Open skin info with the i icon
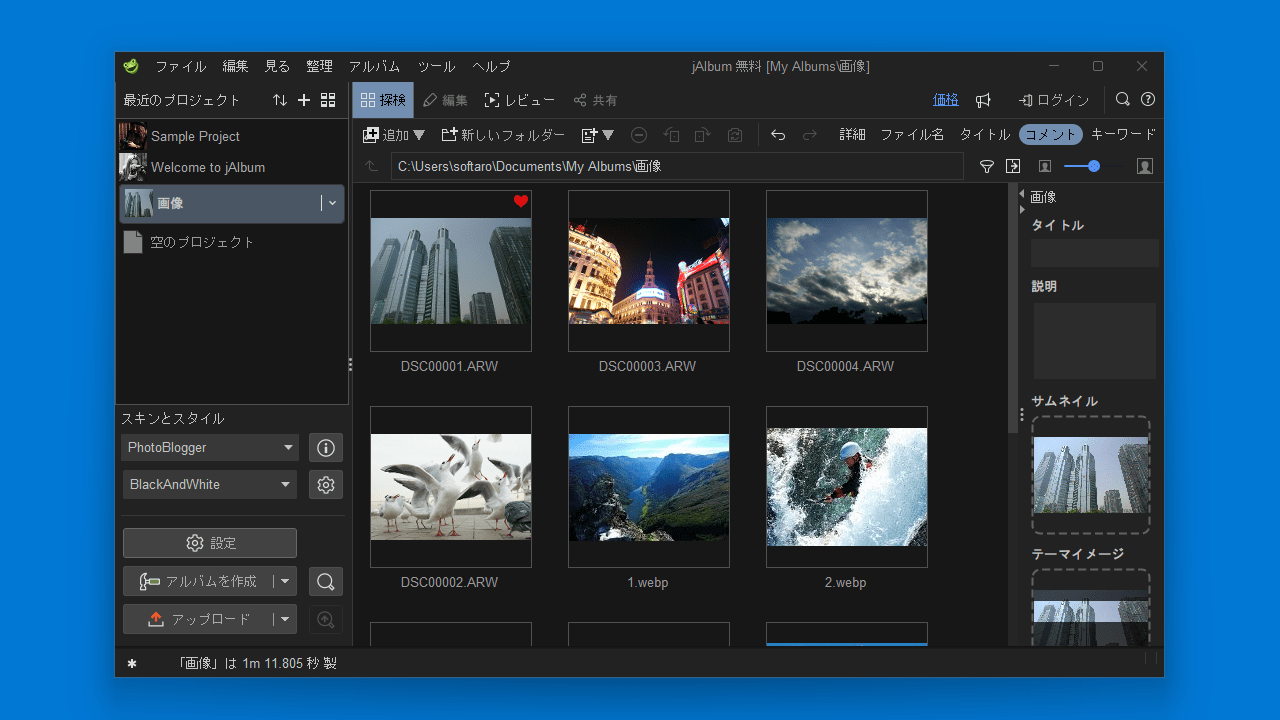 (x=326, y=447)
